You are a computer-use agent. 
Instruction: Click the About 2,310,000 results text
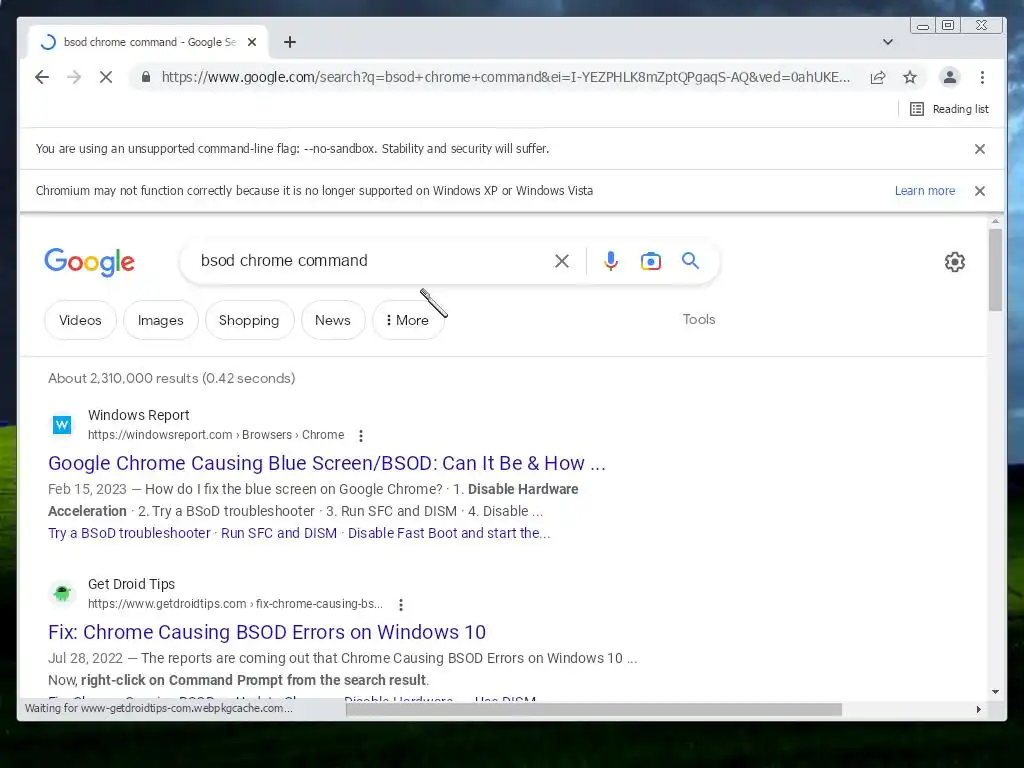point(172,378)
